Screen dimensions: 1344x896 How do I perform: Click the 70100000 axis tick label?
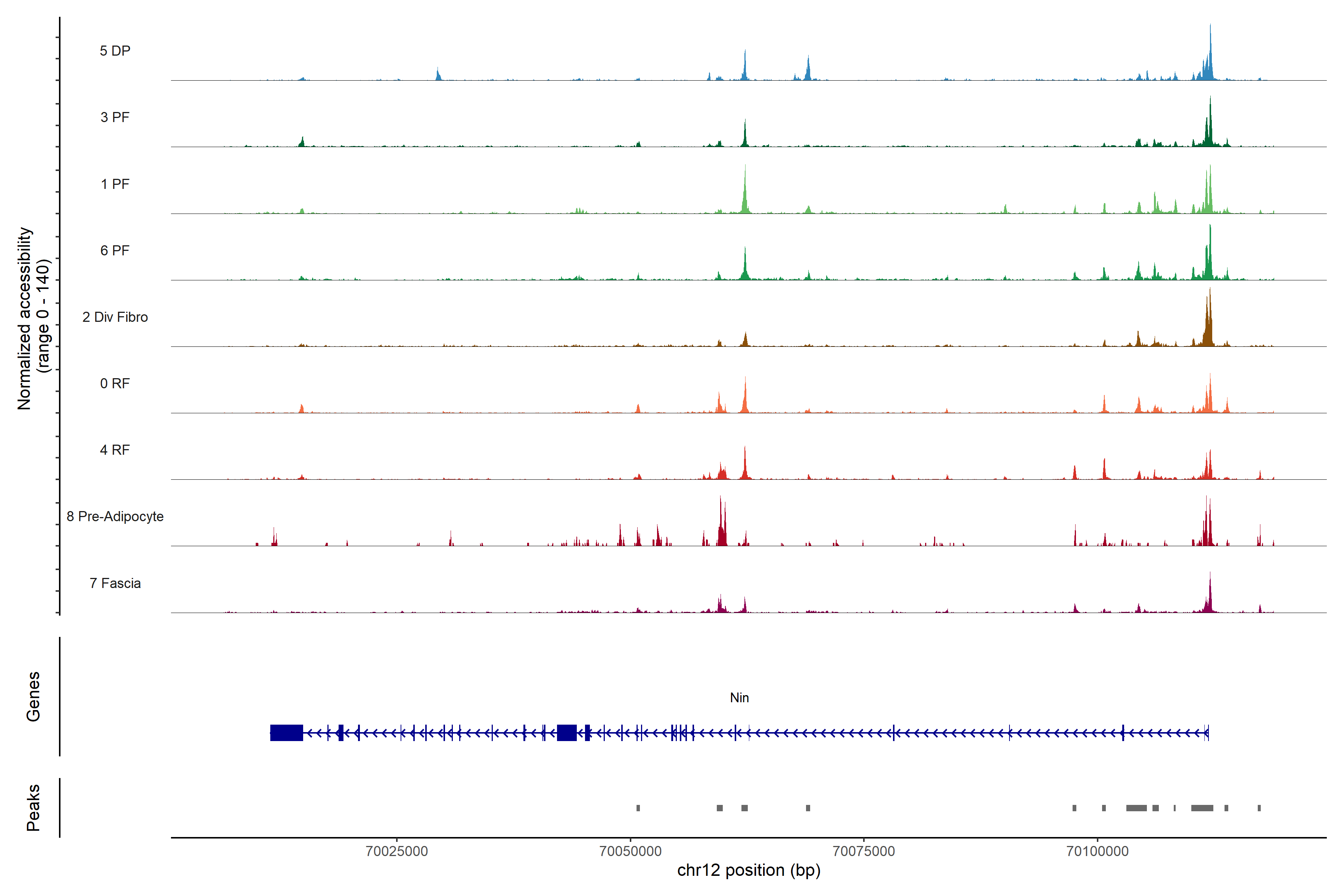tap(1097, 851)
